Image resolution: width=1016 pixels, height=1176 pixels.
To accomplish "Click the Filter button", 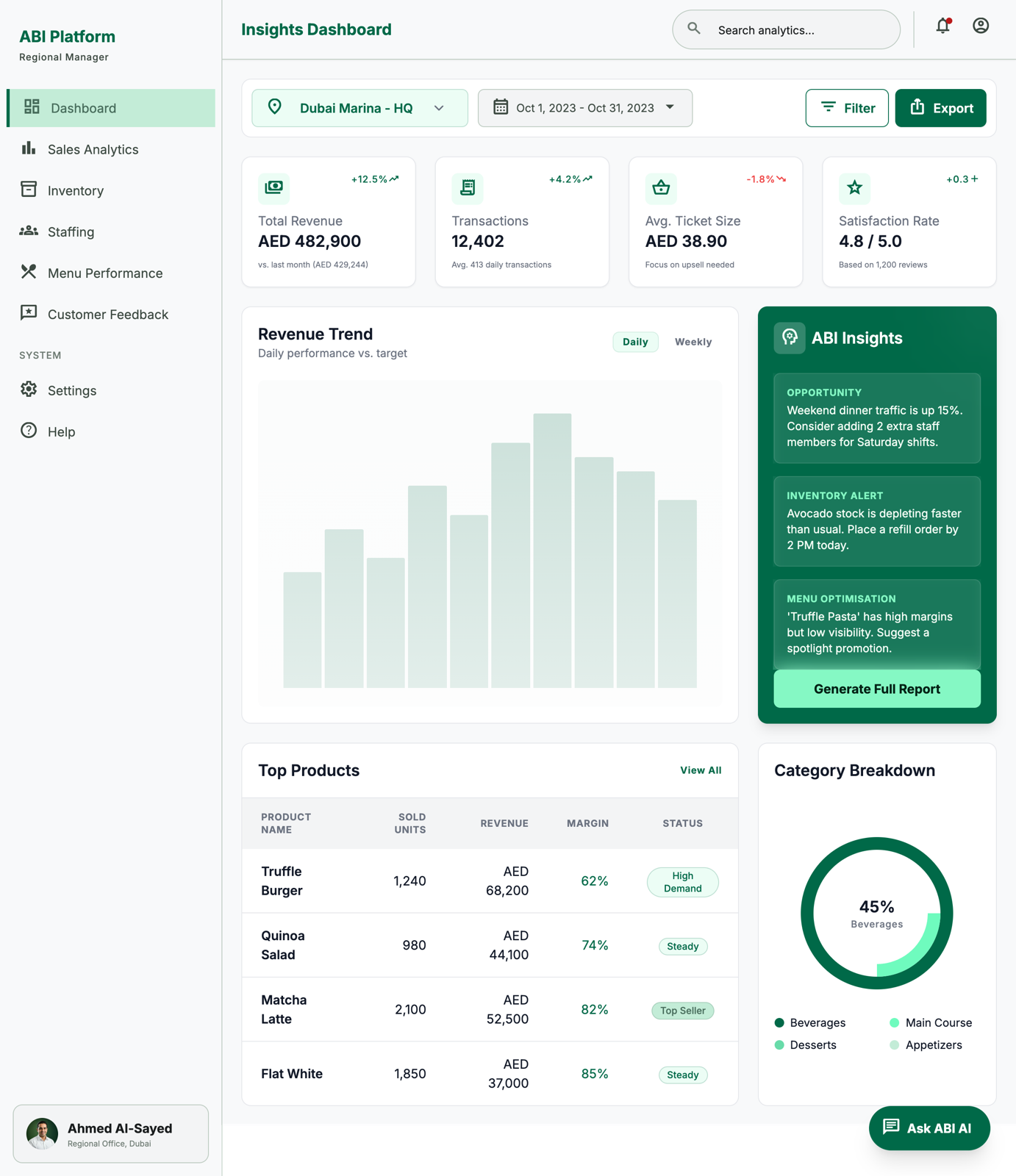I will pos(847,108).
